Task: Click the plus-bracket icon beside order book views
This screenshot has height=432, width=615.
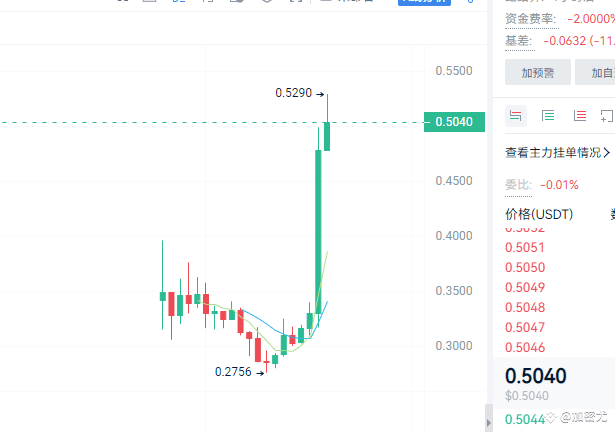Action: coord(607,116)
